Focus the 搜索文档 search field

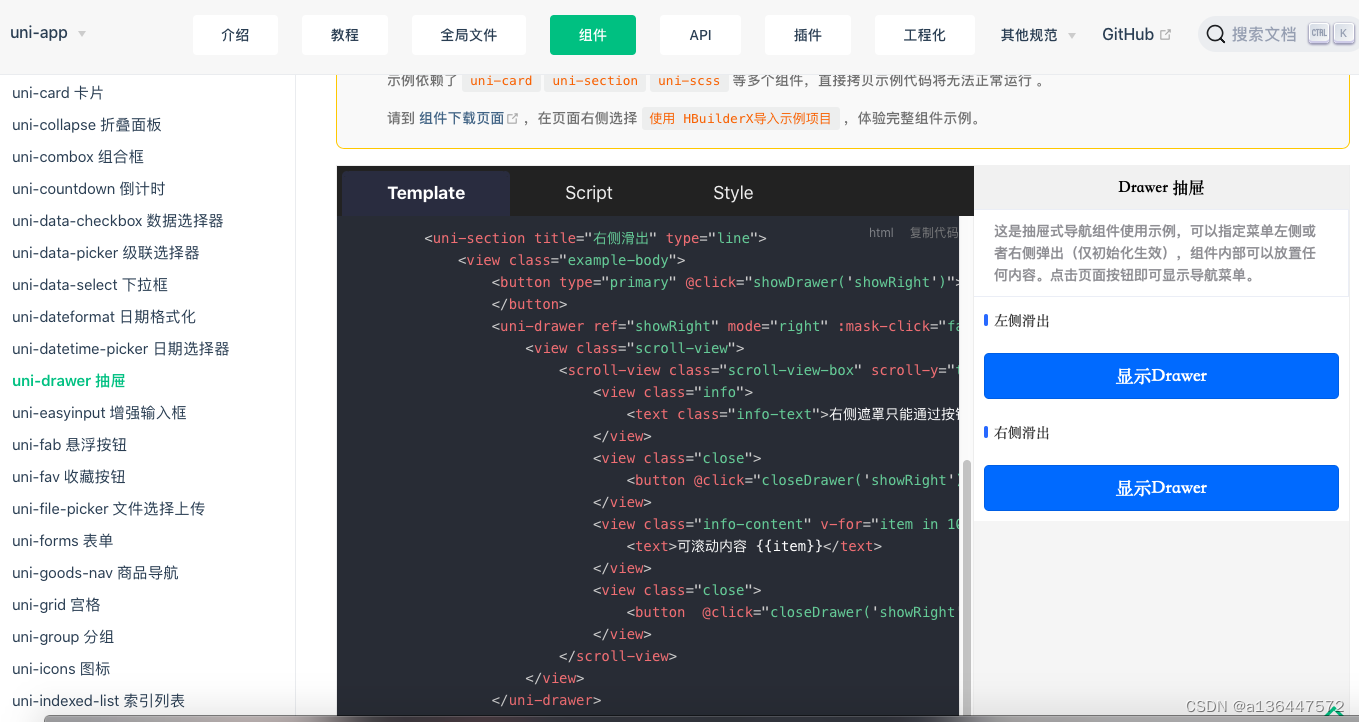pos(1277,34)
